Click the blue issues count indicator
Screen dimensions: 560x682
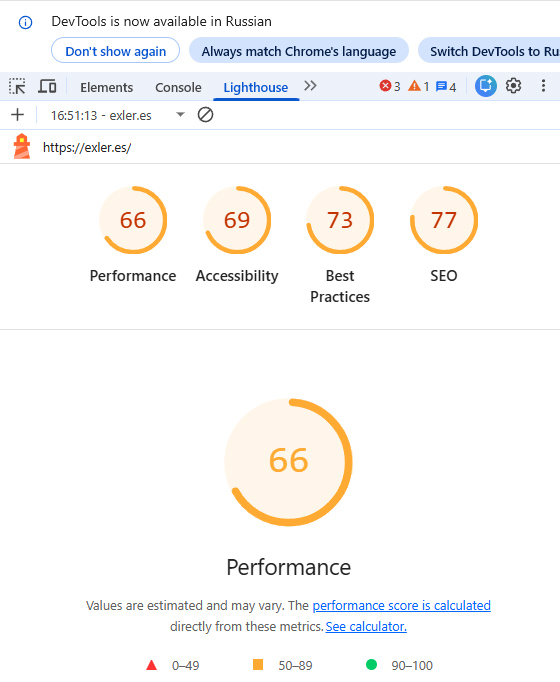[446, 87]
